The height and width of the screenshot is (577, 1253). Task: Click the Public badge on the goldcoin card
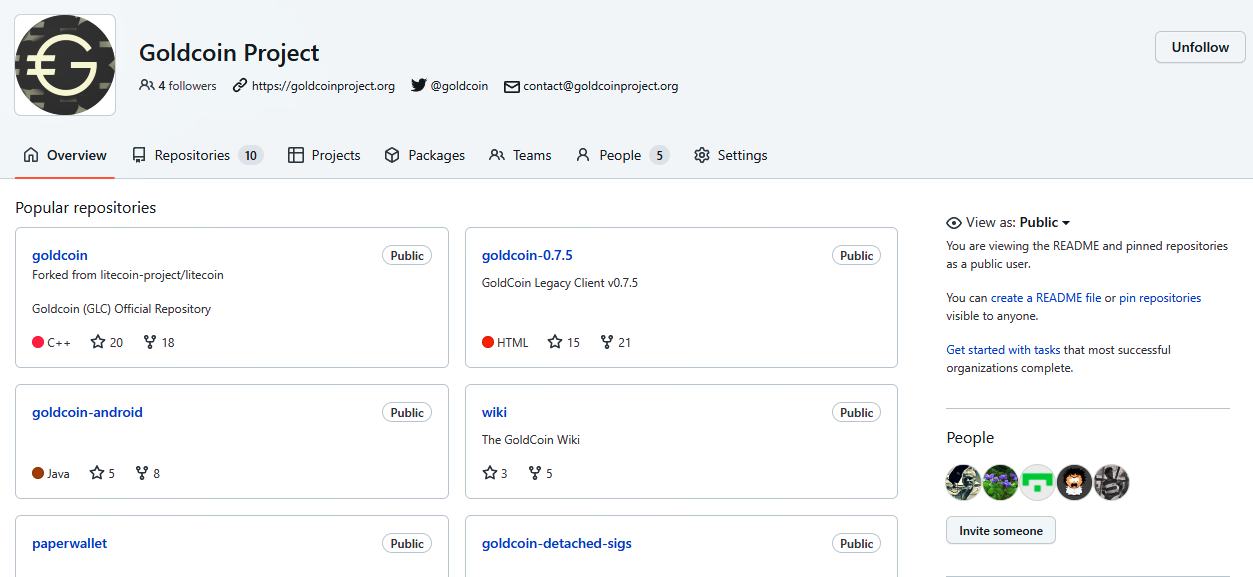(407, 256)
